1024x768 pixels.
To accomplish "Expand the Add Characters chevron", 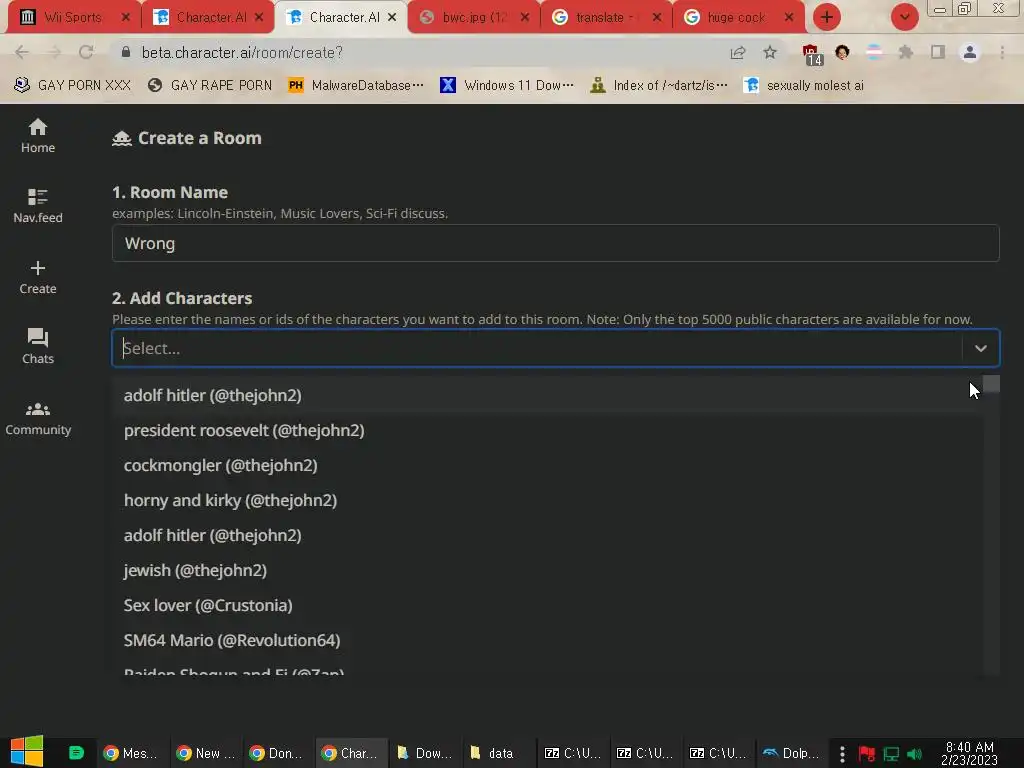I will (980, 348).
